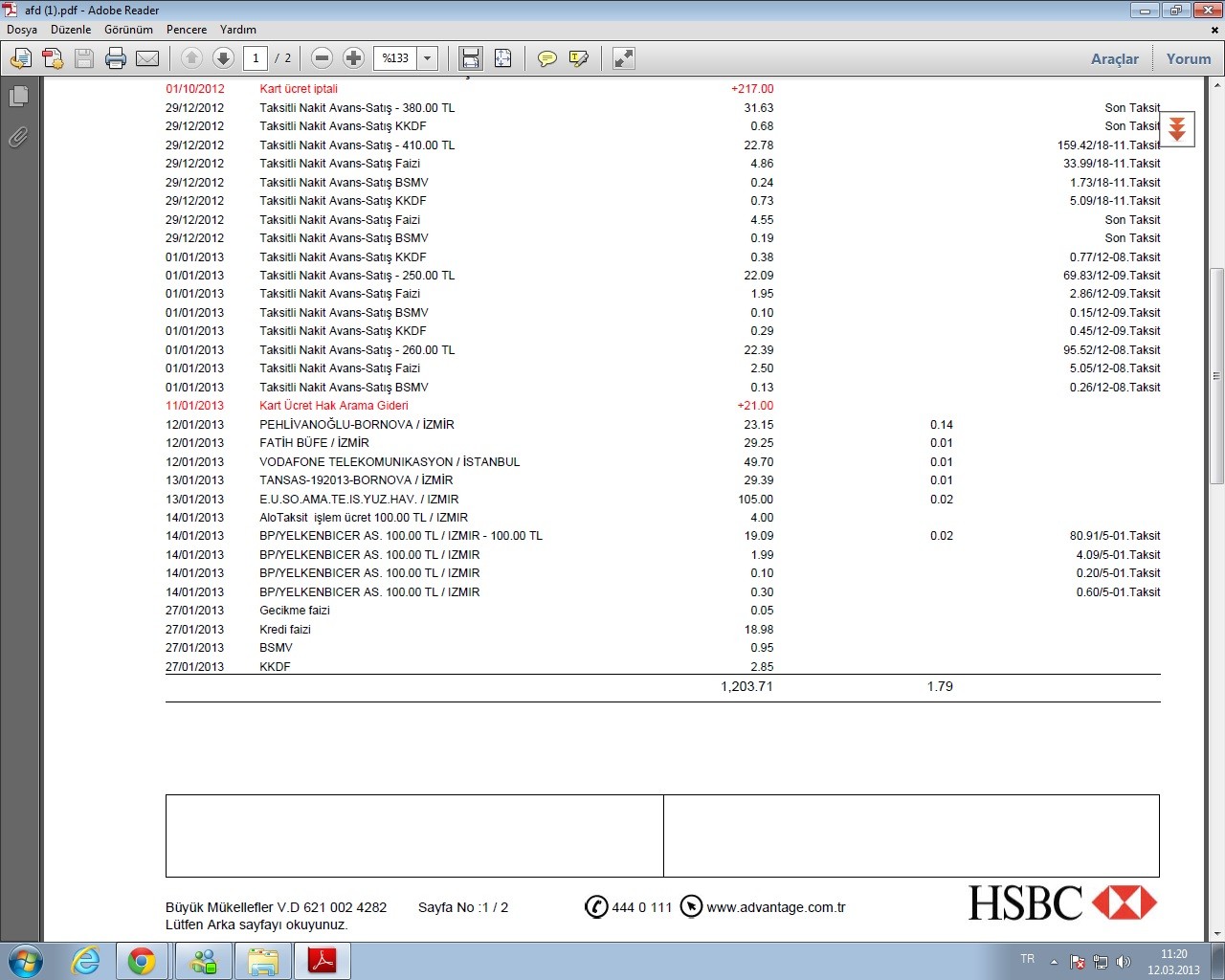Print the document with the printer icon
The image size is (1225, 980).
point(116,59)
